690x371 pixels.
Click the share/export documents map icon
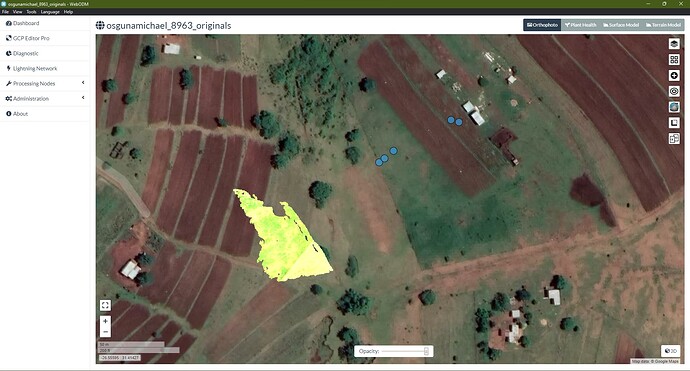point(674,139)
